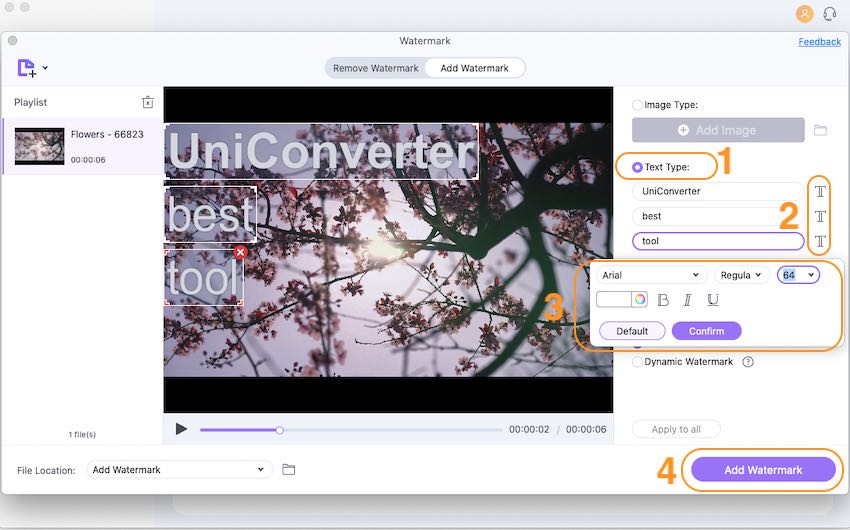
Task: Click the Default button
Action: click(x=632, y=331)
